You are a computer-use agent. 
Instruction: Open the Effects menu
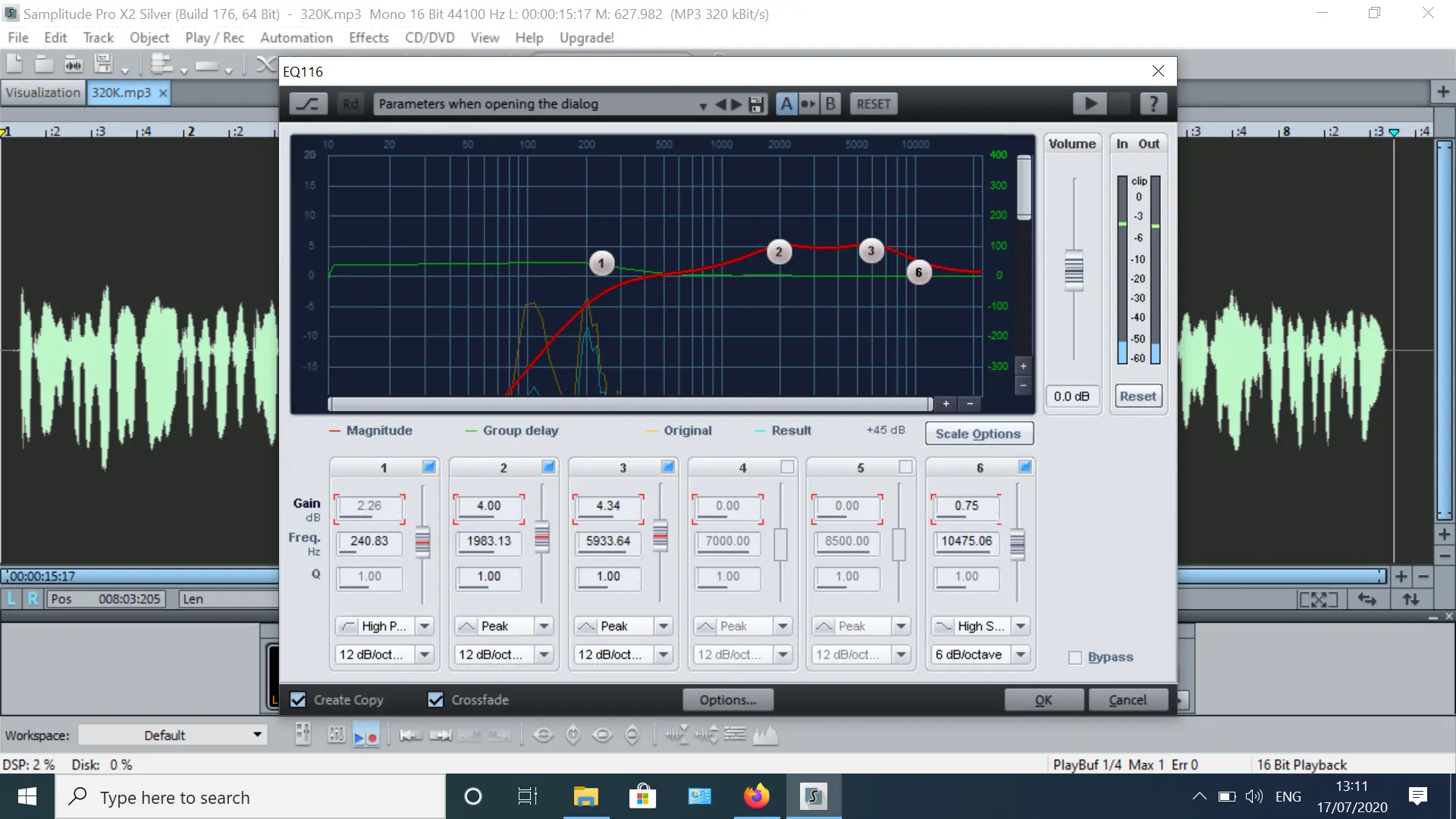(x=369, y=37)
